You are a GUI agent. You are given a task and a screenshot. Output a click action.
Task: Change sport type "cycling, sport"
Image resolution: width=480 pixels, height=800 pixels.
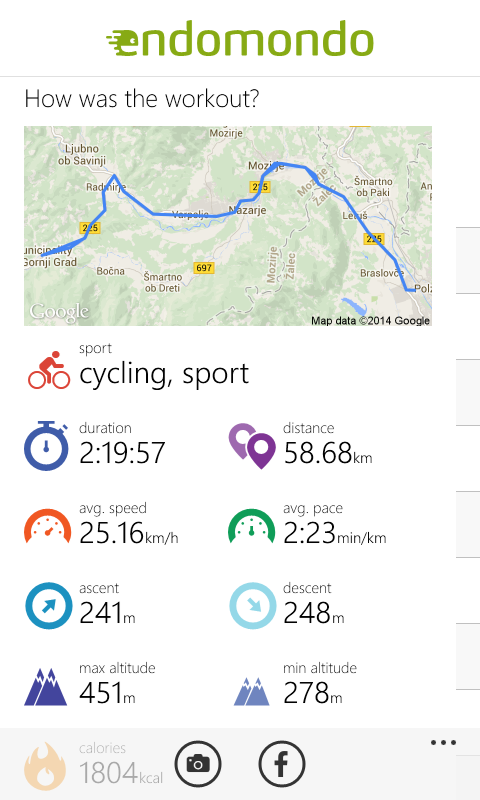click(x=164, y=374)
